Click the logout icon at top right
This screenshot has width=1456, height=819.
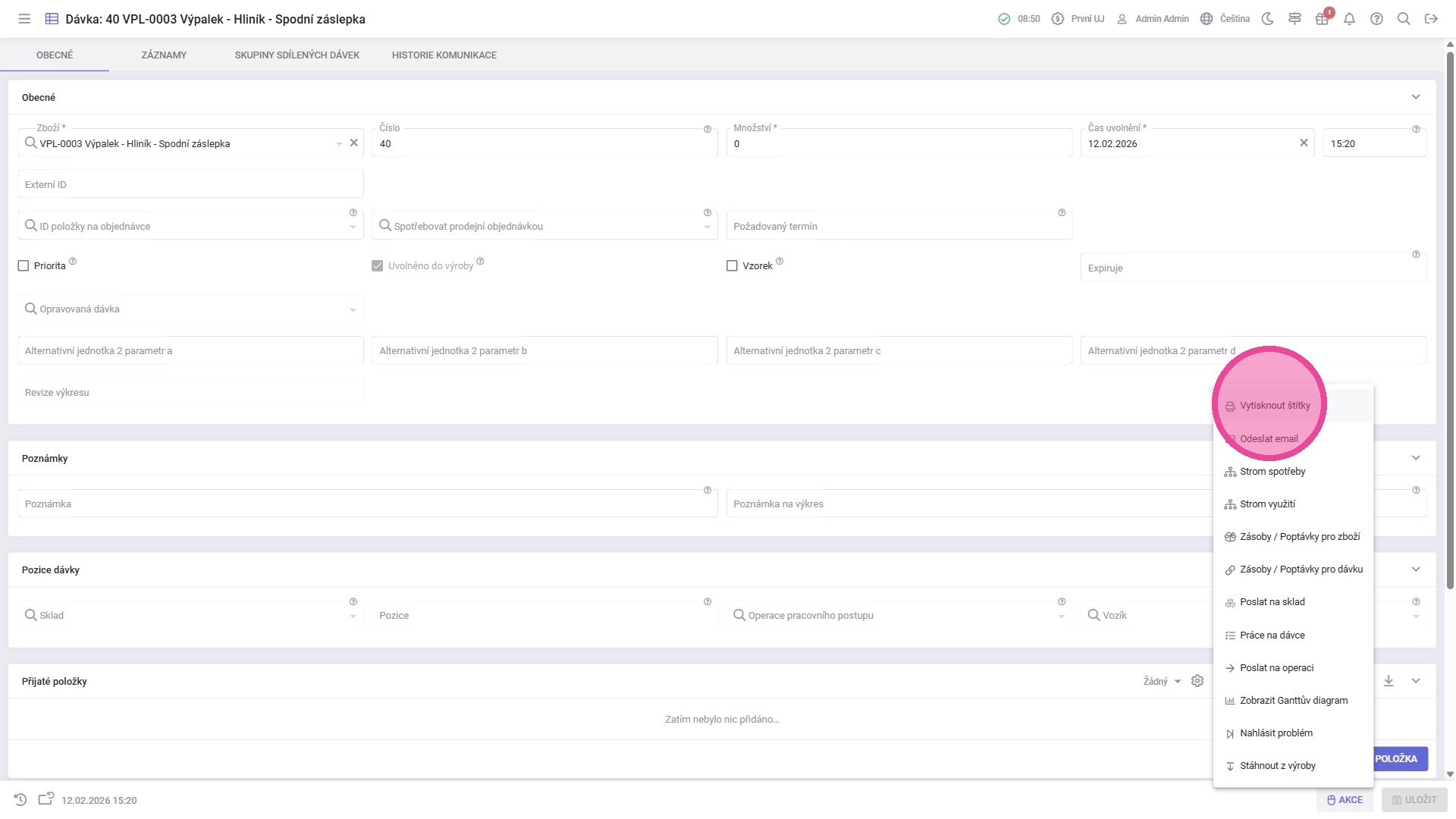click(x=1431, y=19)
